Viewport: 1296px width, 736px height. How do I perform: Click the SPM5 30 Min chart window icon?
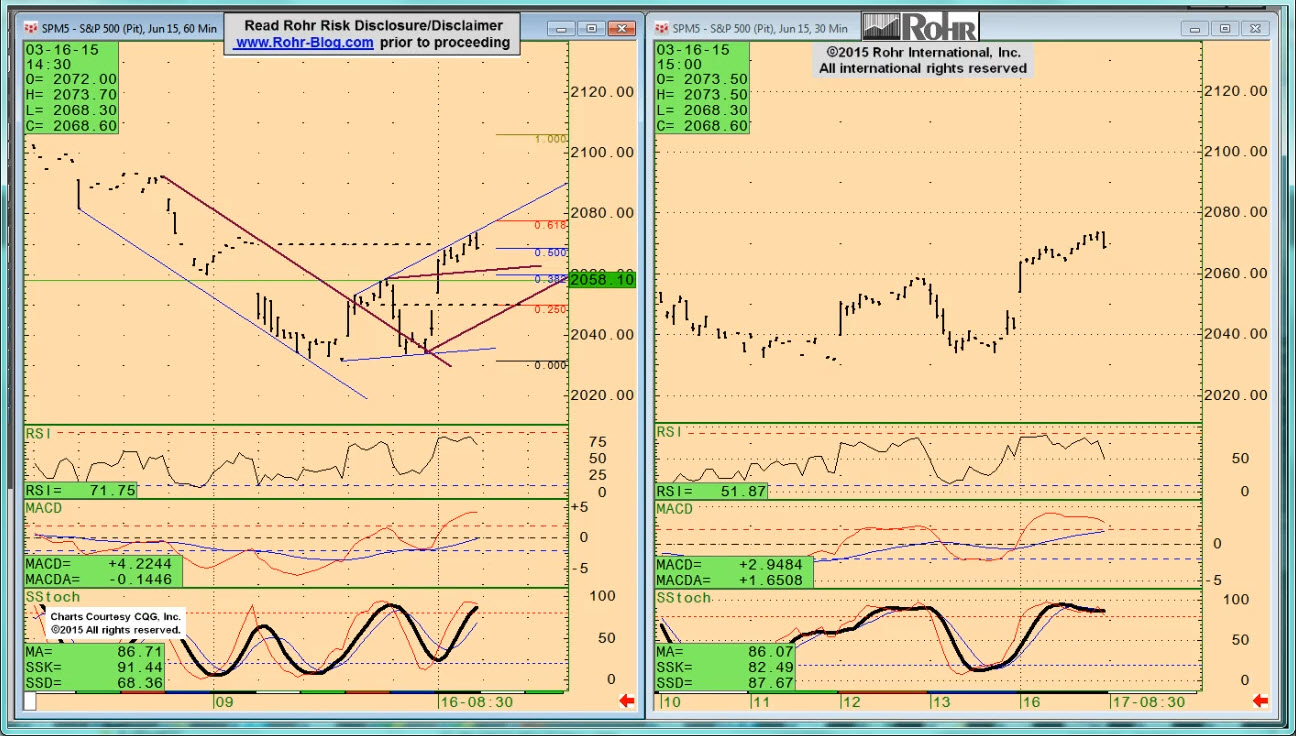pos(661,28)
